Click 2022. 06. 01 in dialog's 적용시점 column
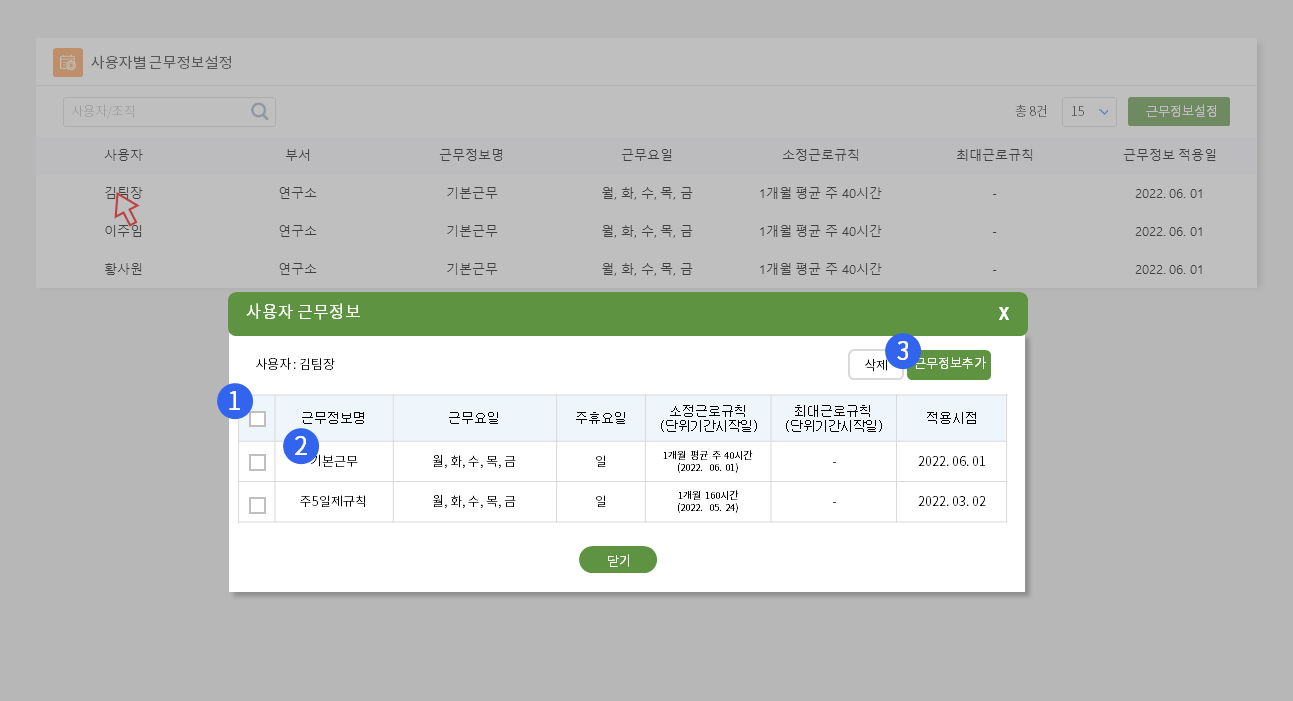Screen dimensions: 1293x701 tap(951, 462)
